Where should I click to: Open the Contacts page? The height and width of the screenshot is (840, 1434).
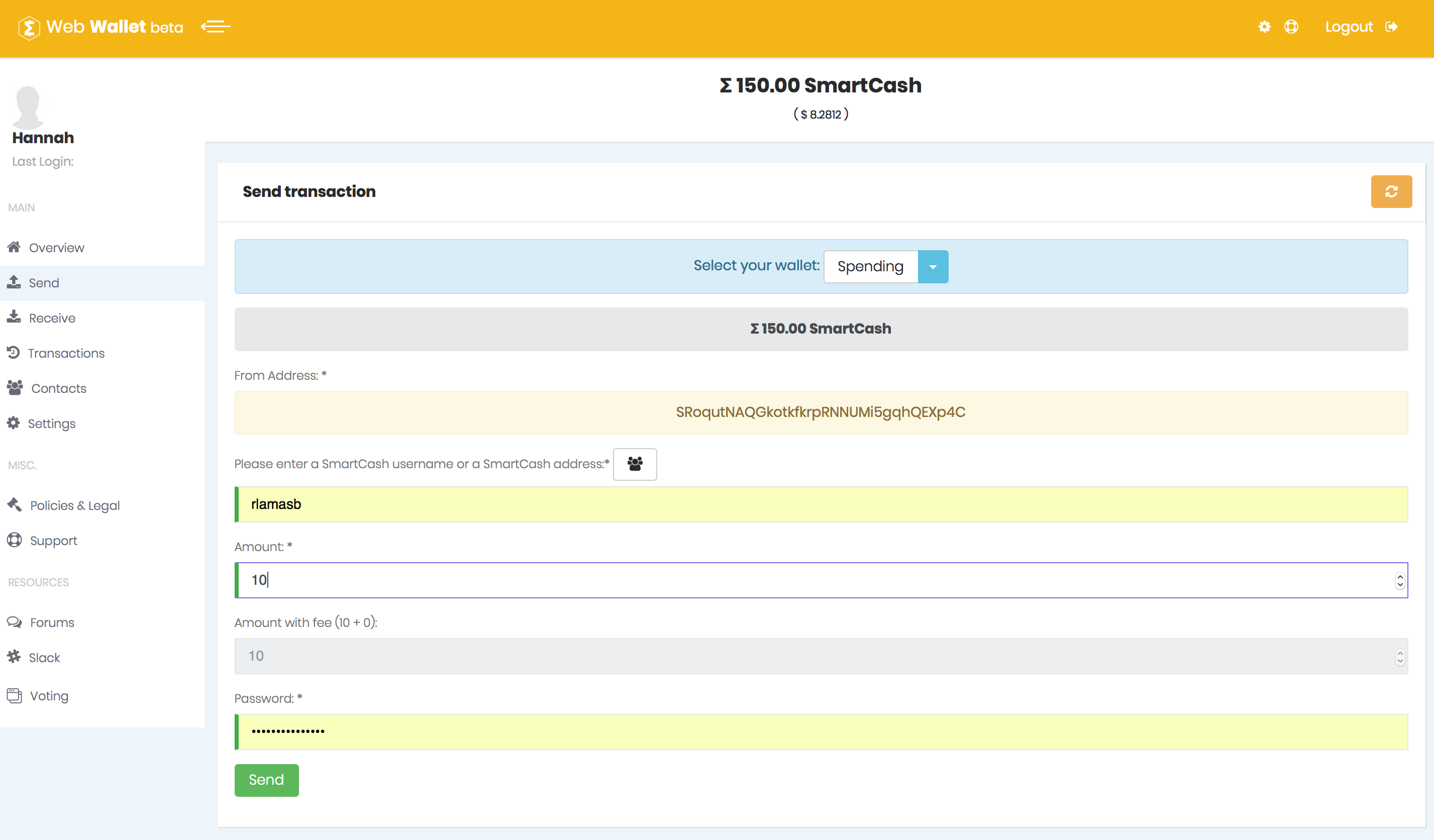[x=59, y=389]
